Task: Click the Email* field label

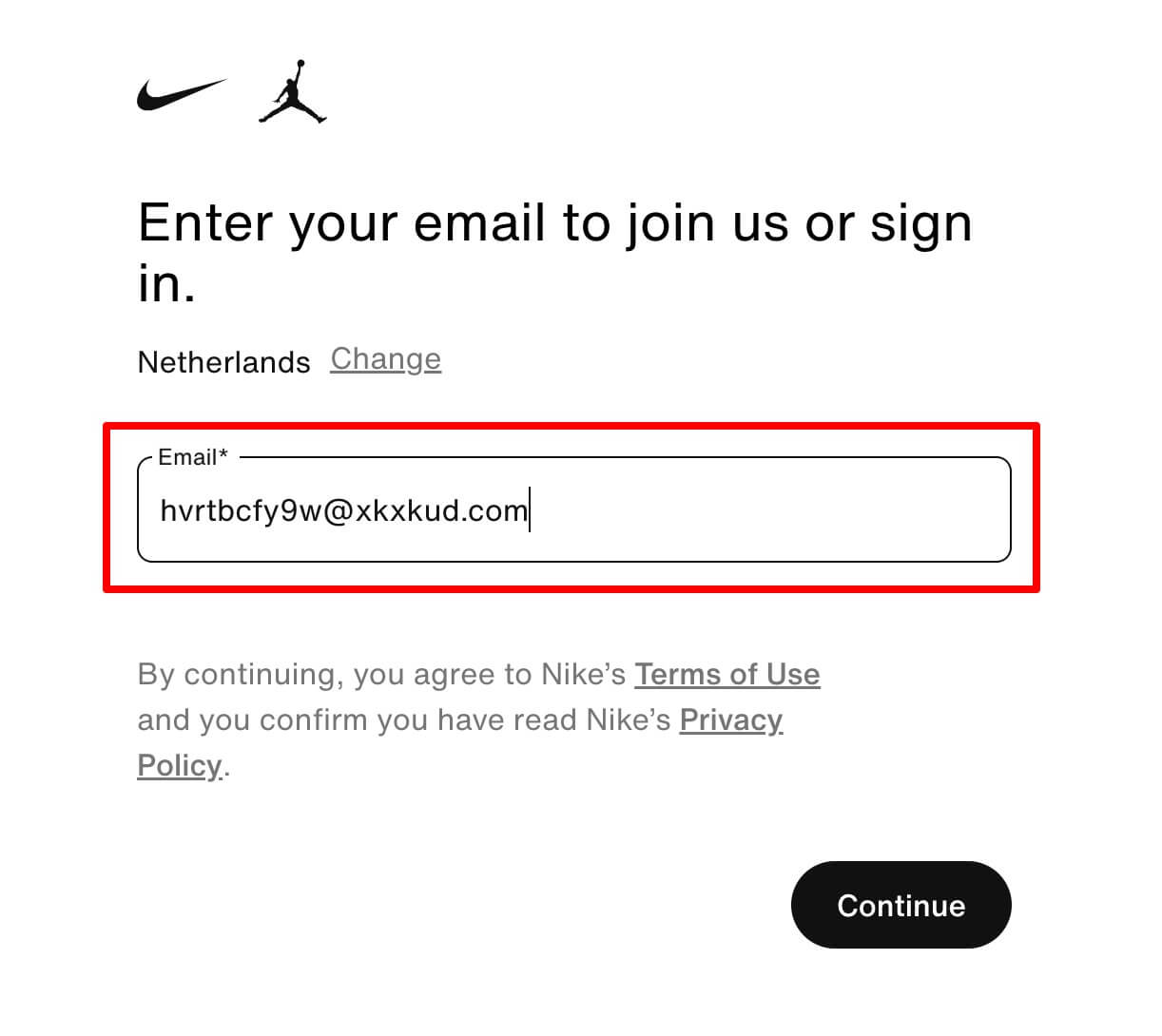Action: pos(193,457)
